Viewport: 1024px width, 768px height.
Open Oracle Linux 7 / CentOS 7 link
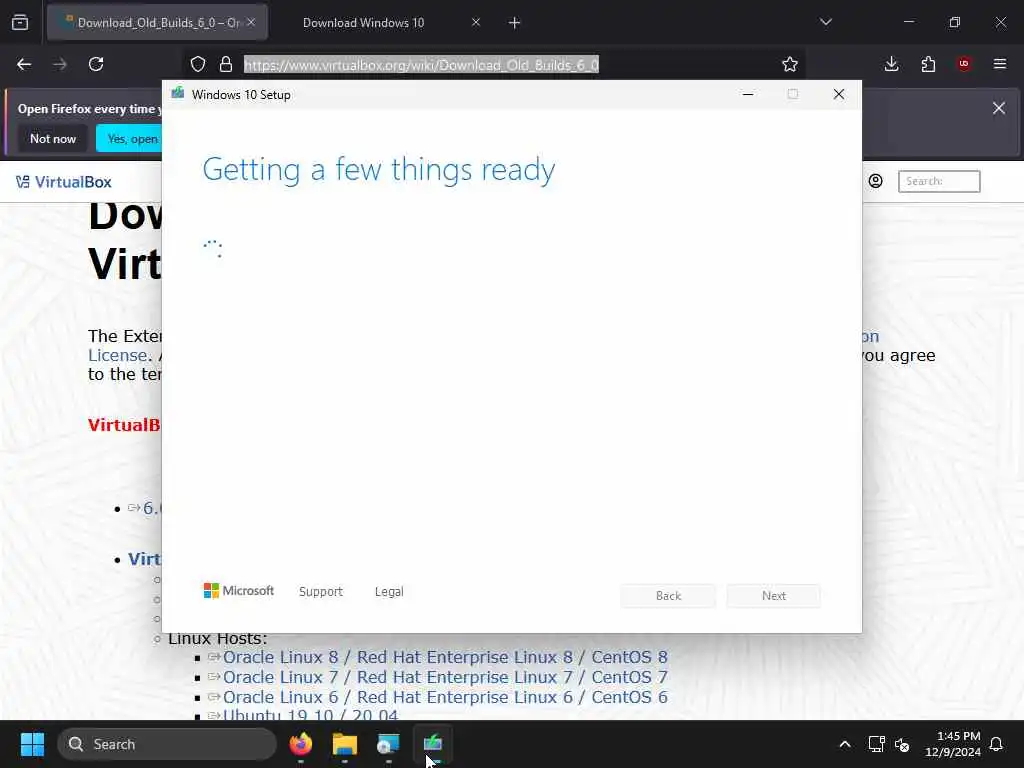pos(445,677)
